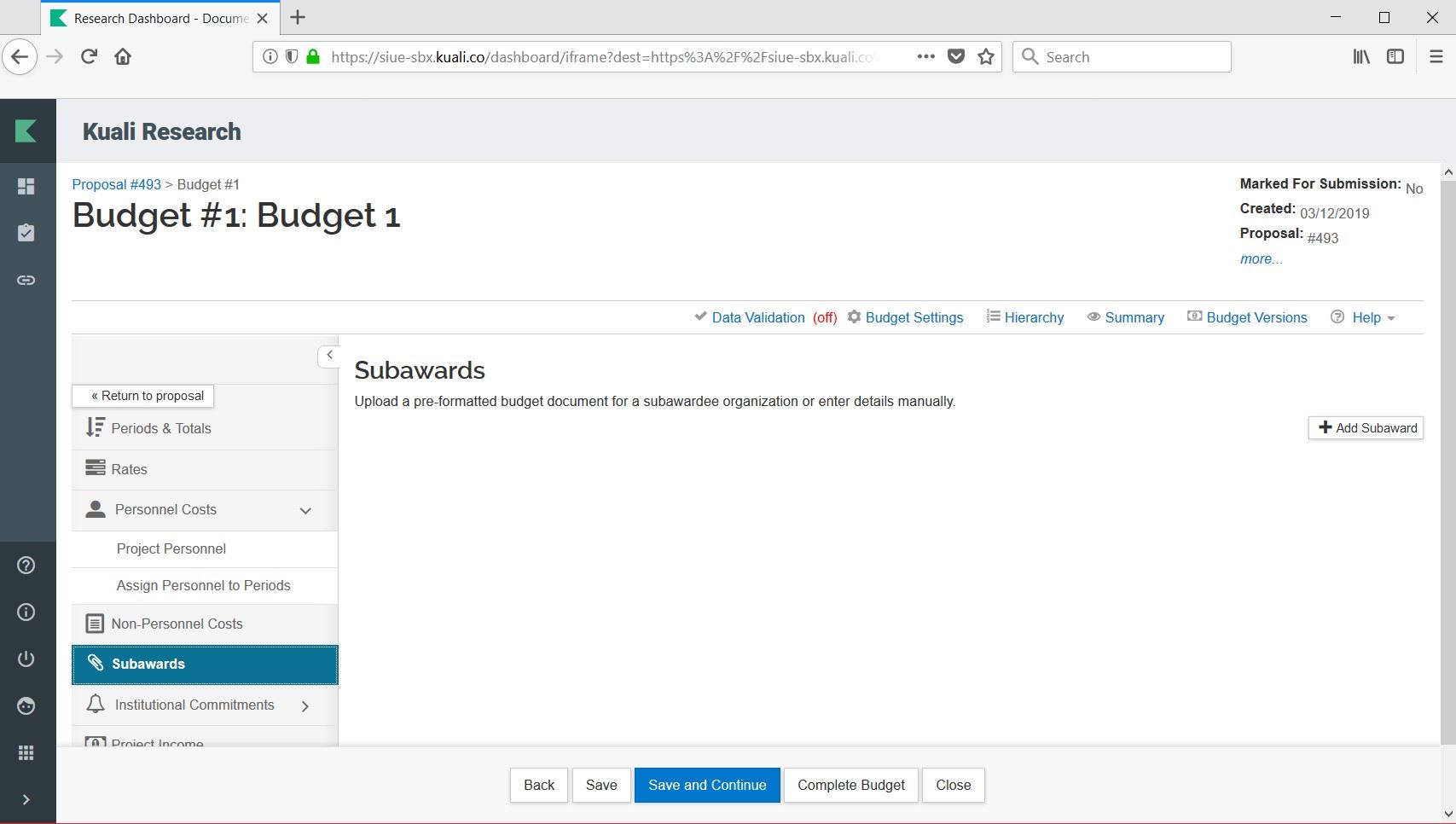
Task: Select Non-Personnel Costs in navigation
Action: click(177, 624)
